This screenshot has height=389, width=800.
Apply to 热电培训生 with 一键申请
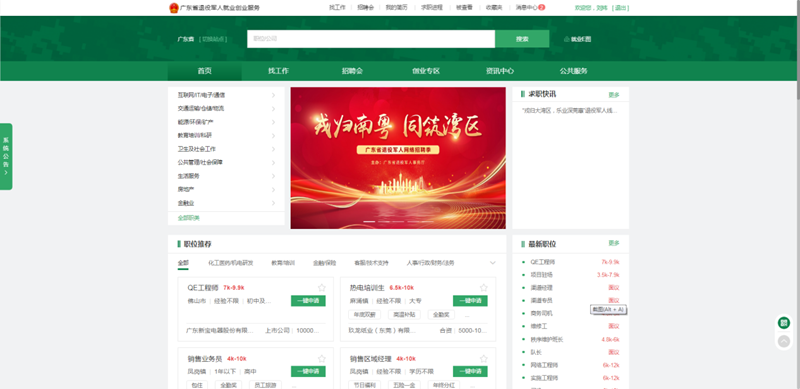point(470,301)
